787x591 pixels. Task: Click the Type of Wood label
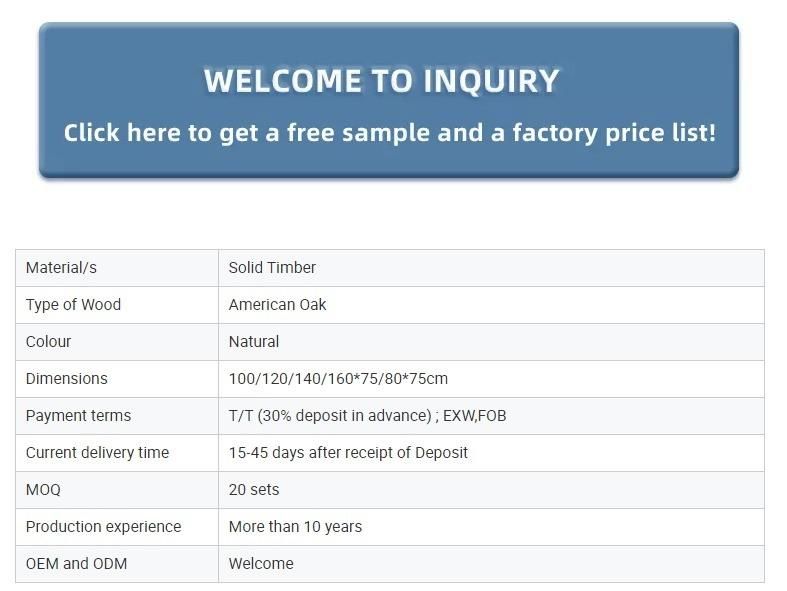click(73, 305)
